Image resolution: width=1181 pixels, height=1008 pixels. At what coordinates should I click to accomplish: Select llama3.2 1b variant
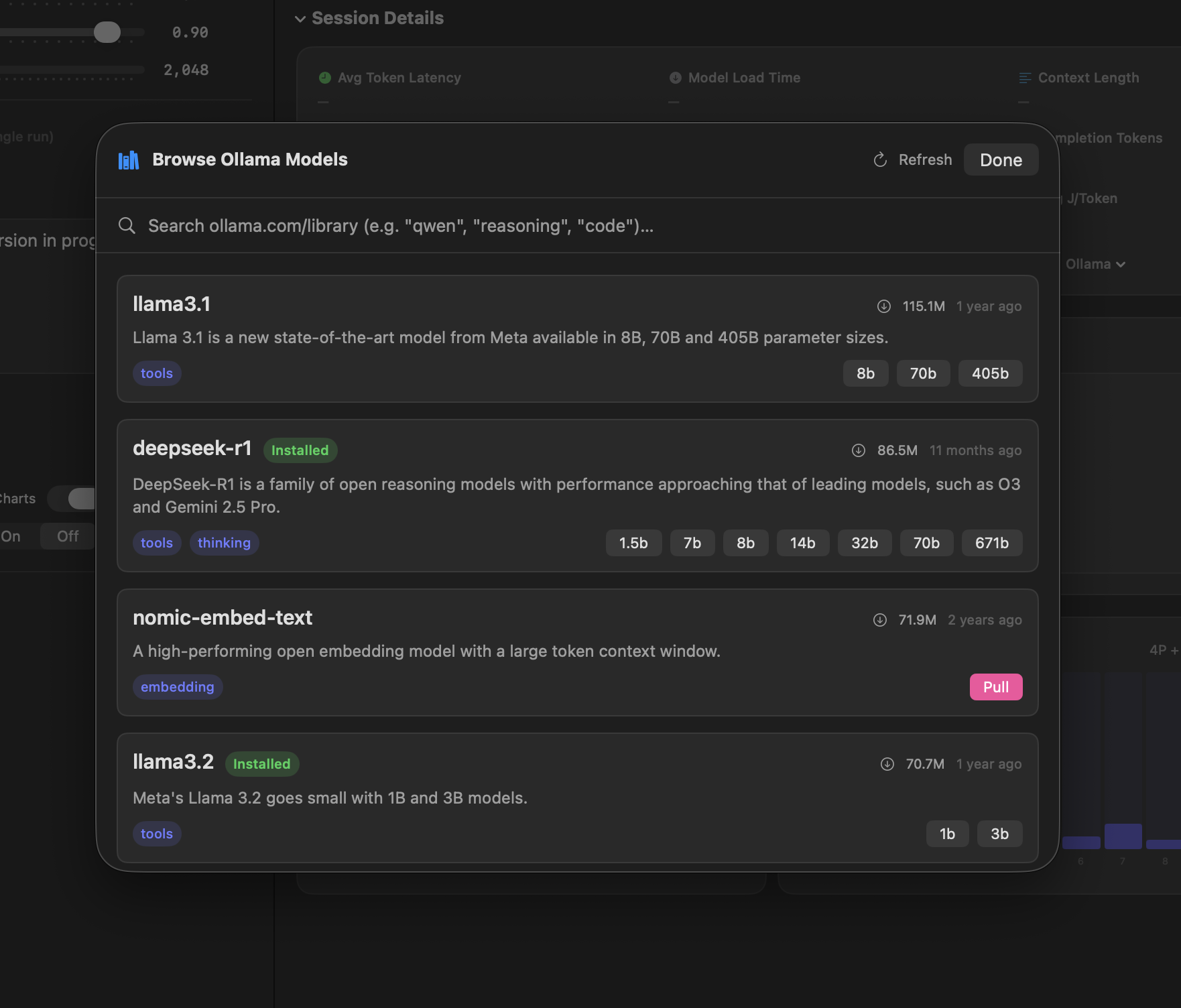(x=948, y=834)
